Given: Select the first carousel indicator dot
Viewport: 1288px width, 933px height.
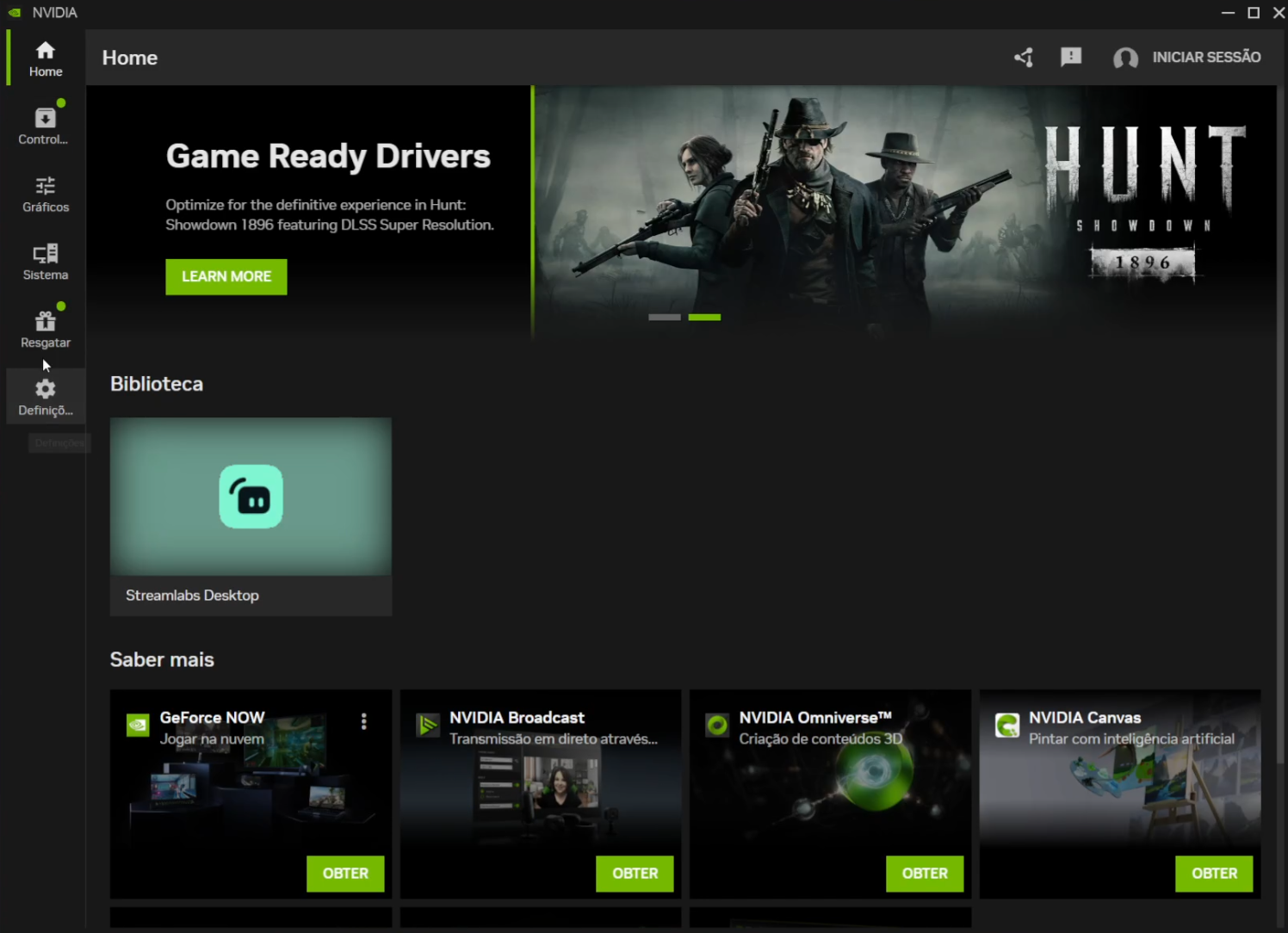Looking at the screenshot, I should coord(664,317).
